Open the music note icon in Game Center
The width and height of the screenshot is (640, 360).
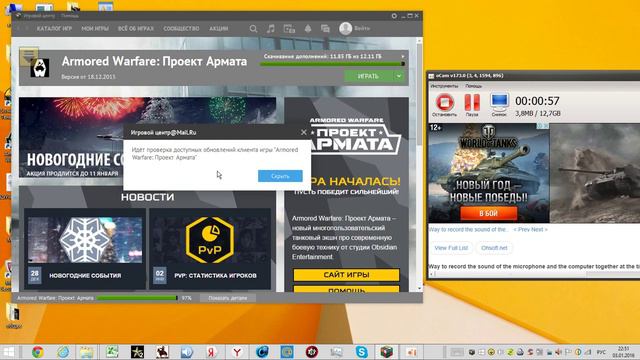271,29
